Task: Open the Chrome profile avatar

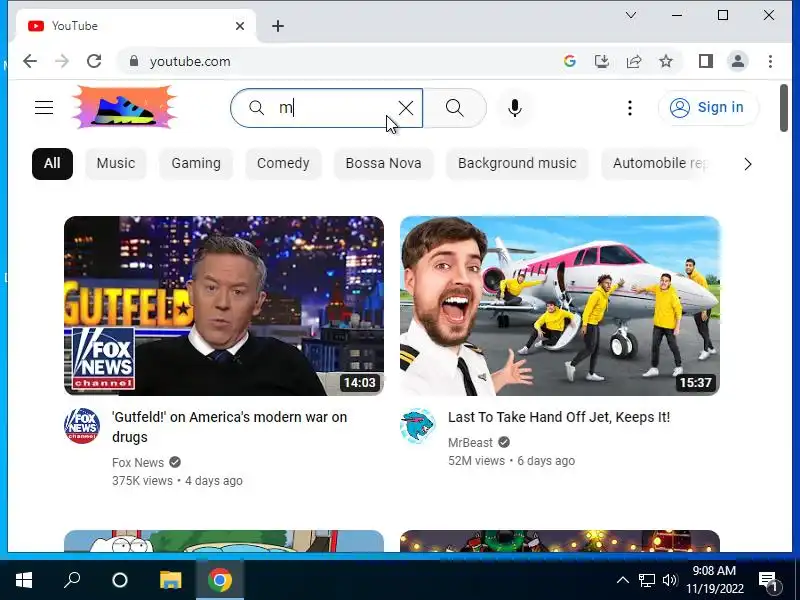Action: pos(738,61)
